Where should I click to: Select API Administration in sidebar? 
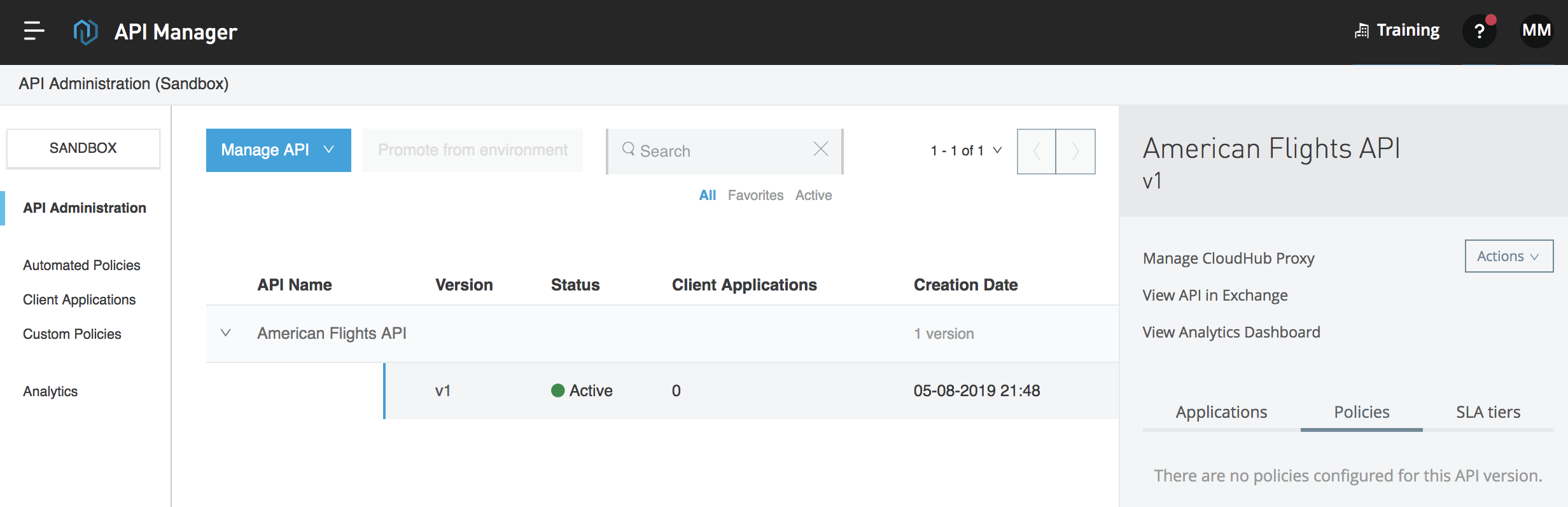tap(85, 208)
